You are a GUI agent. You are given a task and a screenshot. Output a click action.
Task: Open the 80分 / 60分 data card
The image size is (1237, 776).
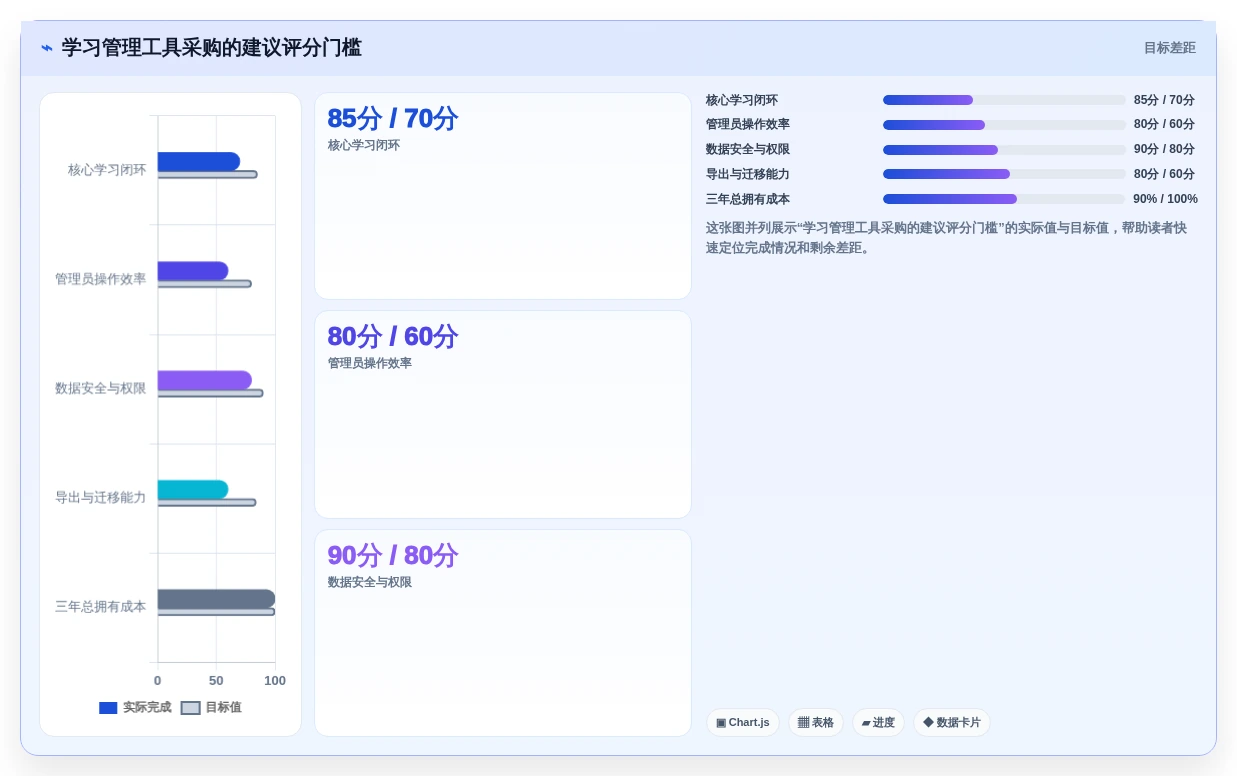pyautogui.click(x=503, y=414)
